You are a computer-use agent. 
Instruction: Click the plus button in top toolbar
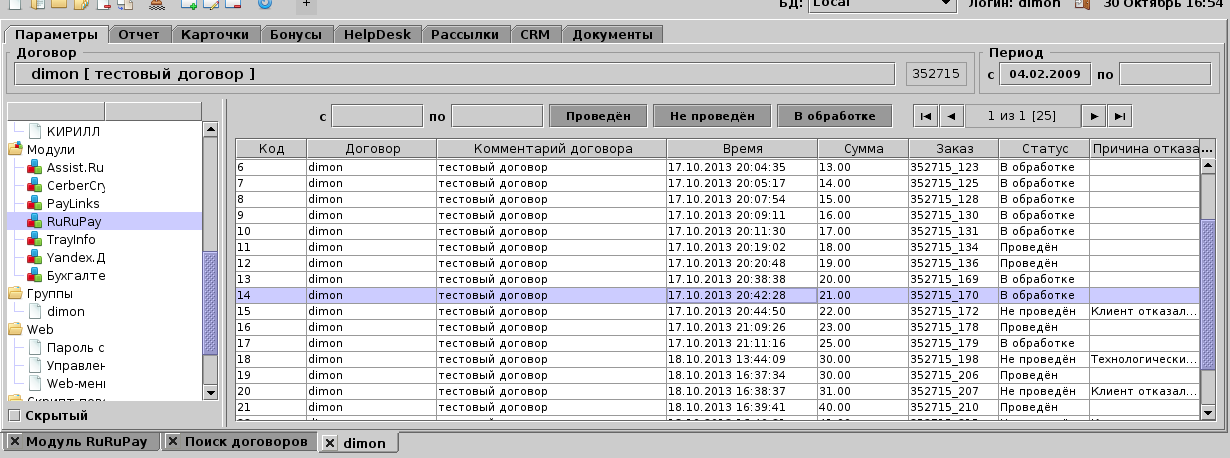tap(306, 5)
